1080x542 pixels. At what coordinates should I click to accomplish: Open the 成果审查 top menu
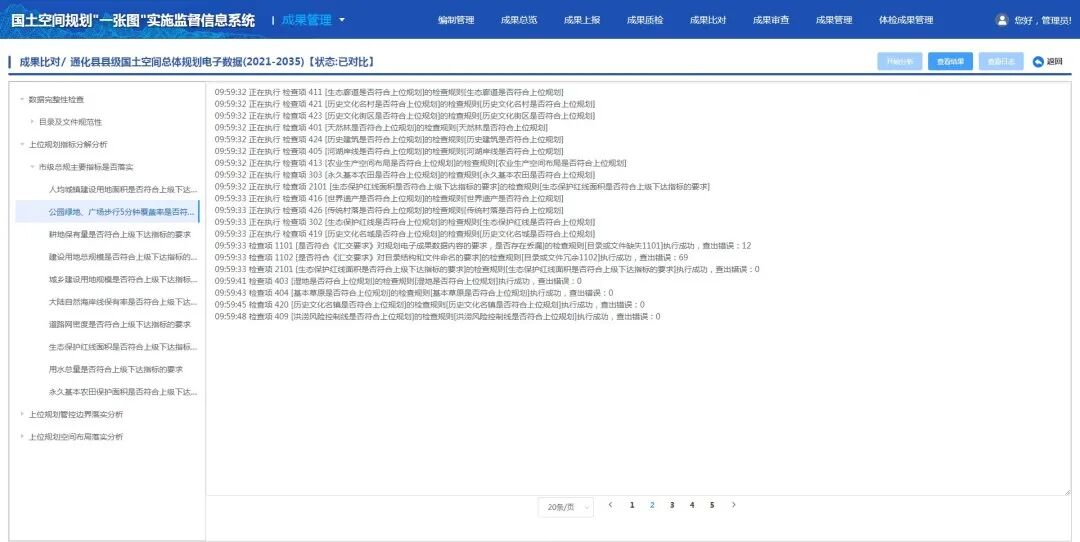pos(771,20)
